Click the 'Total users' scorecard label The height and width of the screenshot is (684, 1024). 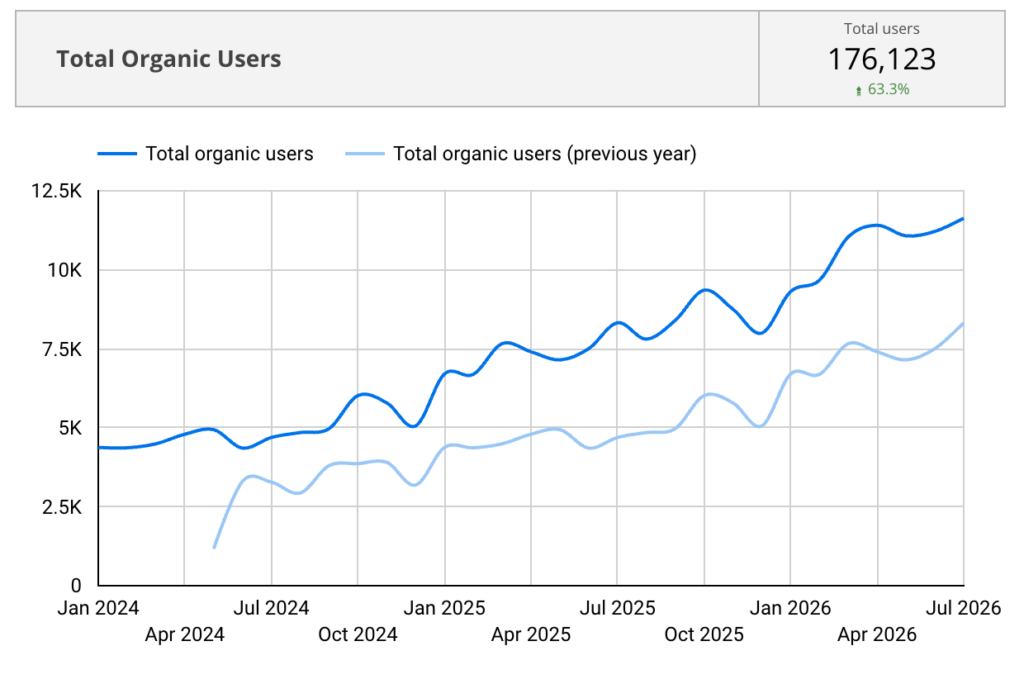point(881,29)
